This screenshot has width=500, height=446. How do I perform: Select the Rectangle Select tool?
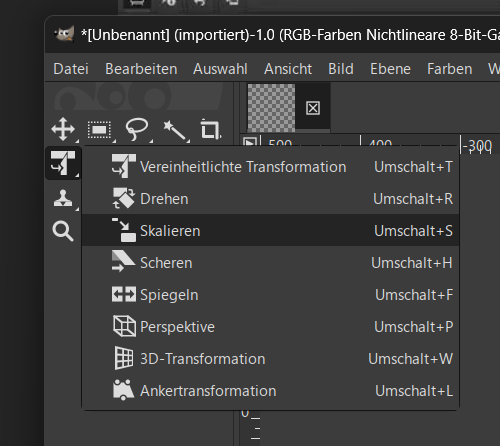[99, 129]
